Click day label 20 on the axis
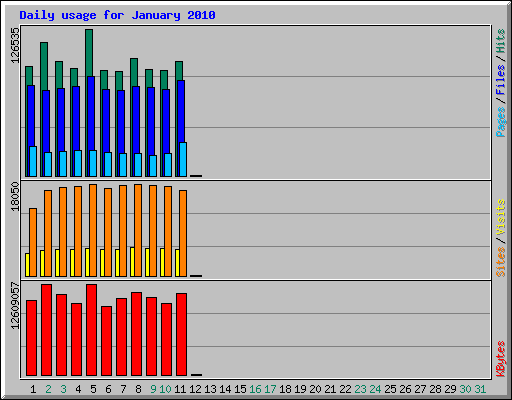The width and height of the screenshot is (512, 400). tap(315, 389)
